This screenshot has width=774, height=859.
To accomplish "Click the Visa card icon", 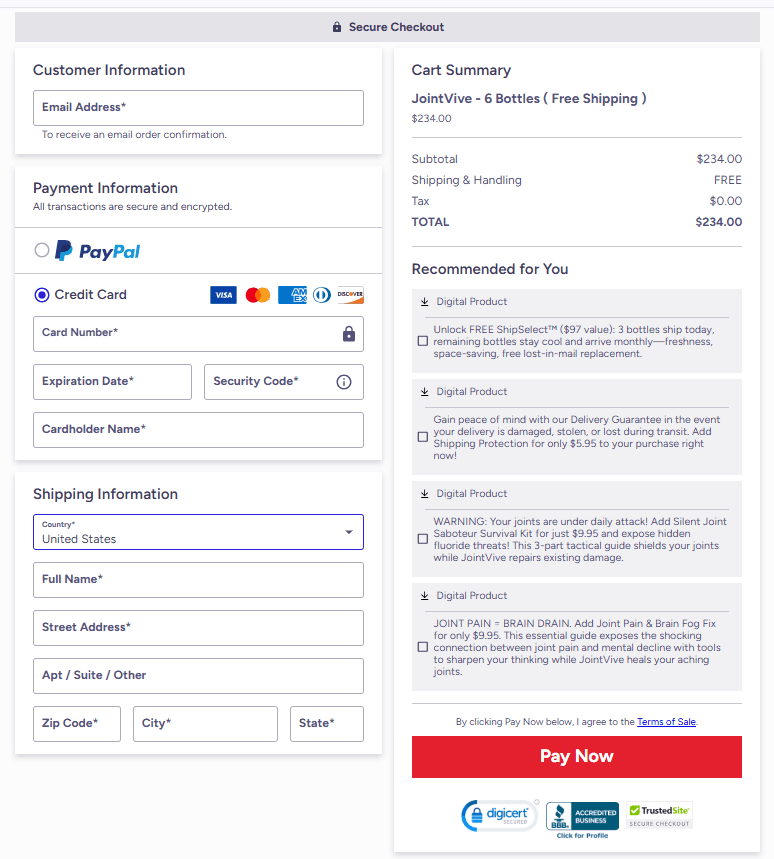I will point(223,294).
